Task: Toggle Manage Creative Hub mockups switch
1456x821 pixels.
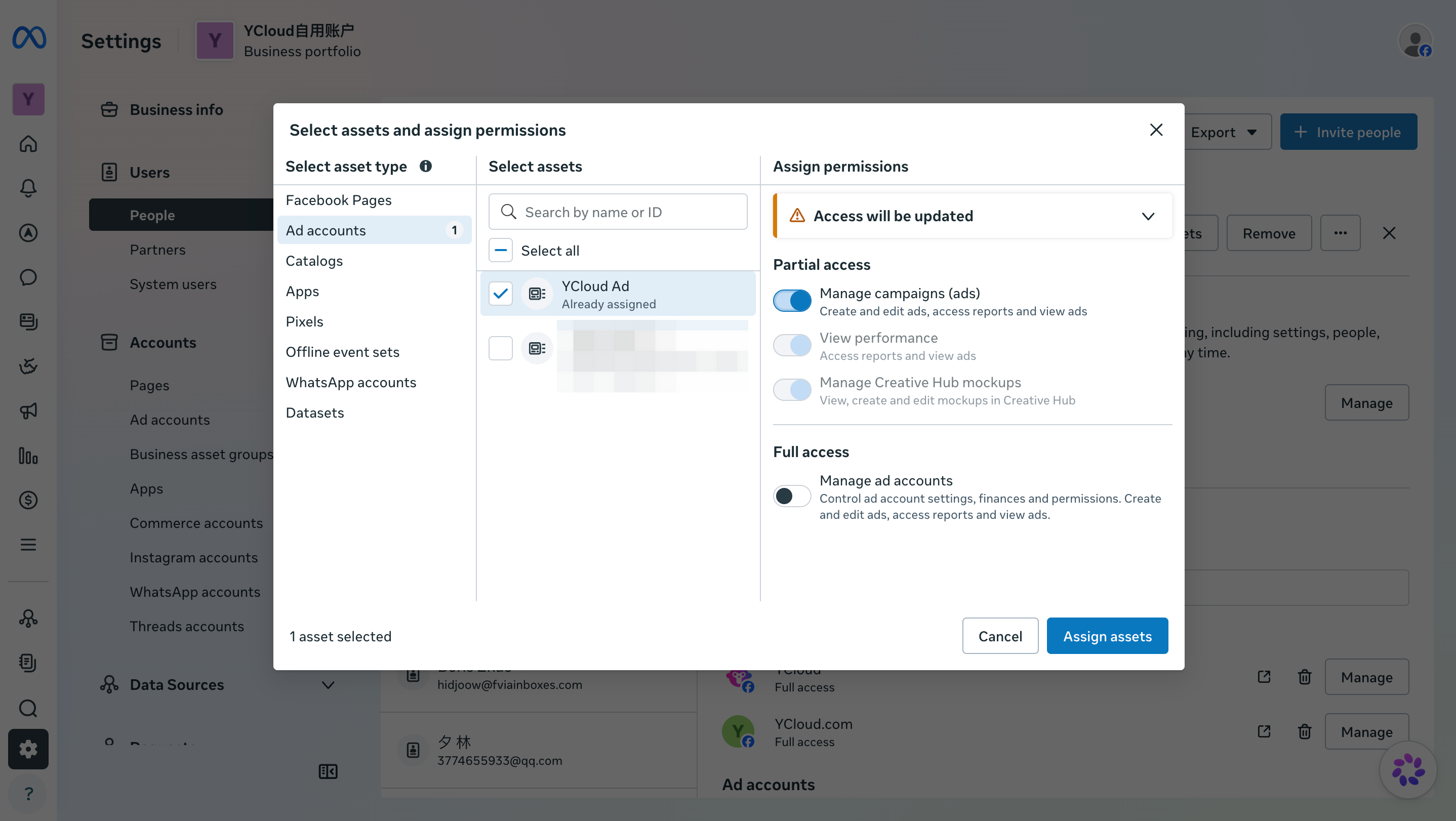Action: coord(792,390)
